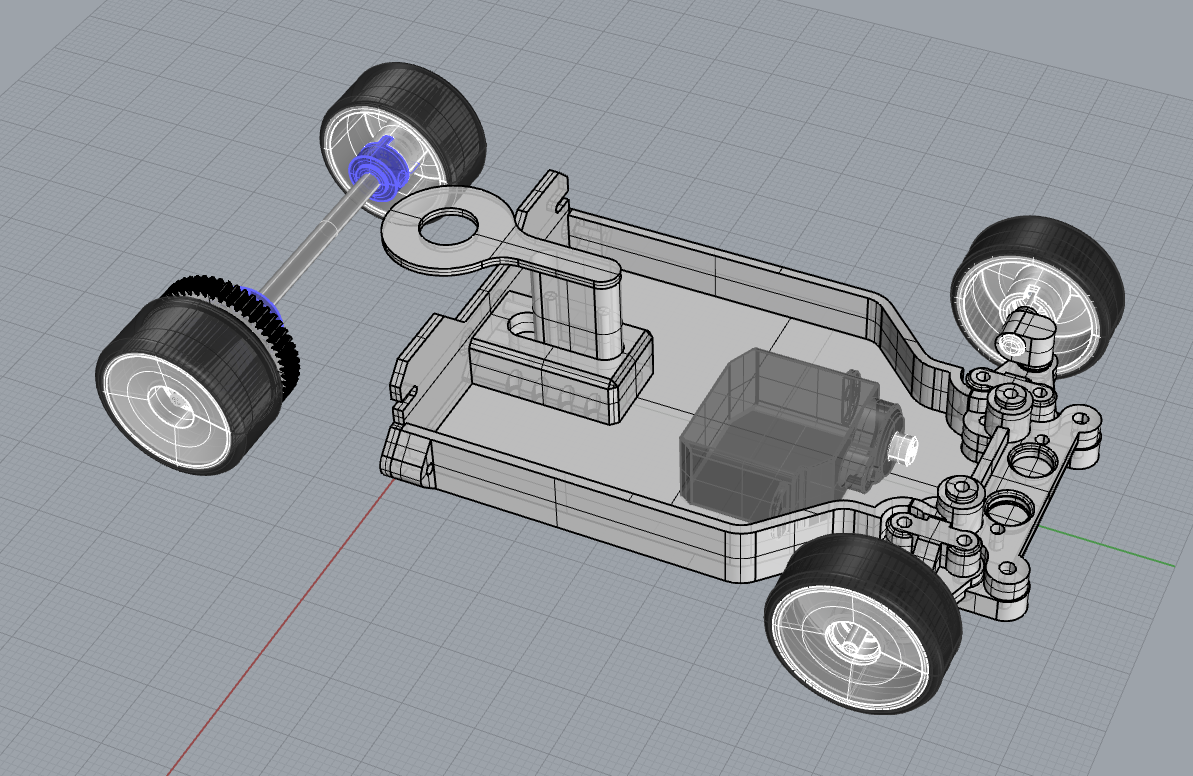This screenshot has width=1193, height=776.
Task: Select the steering knuckle at far front wheel
Action: (x=1027, y=339)
